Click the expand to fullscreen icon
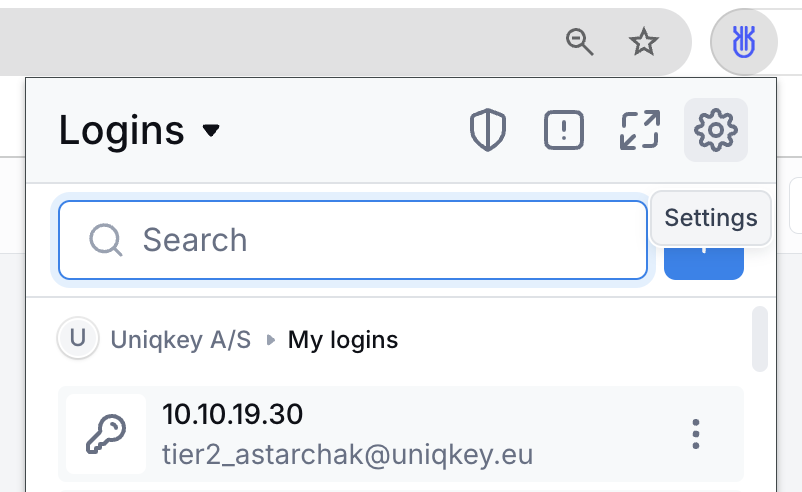Image resolution: width=802 pixels, height=492 pixels. click(640, 130)
